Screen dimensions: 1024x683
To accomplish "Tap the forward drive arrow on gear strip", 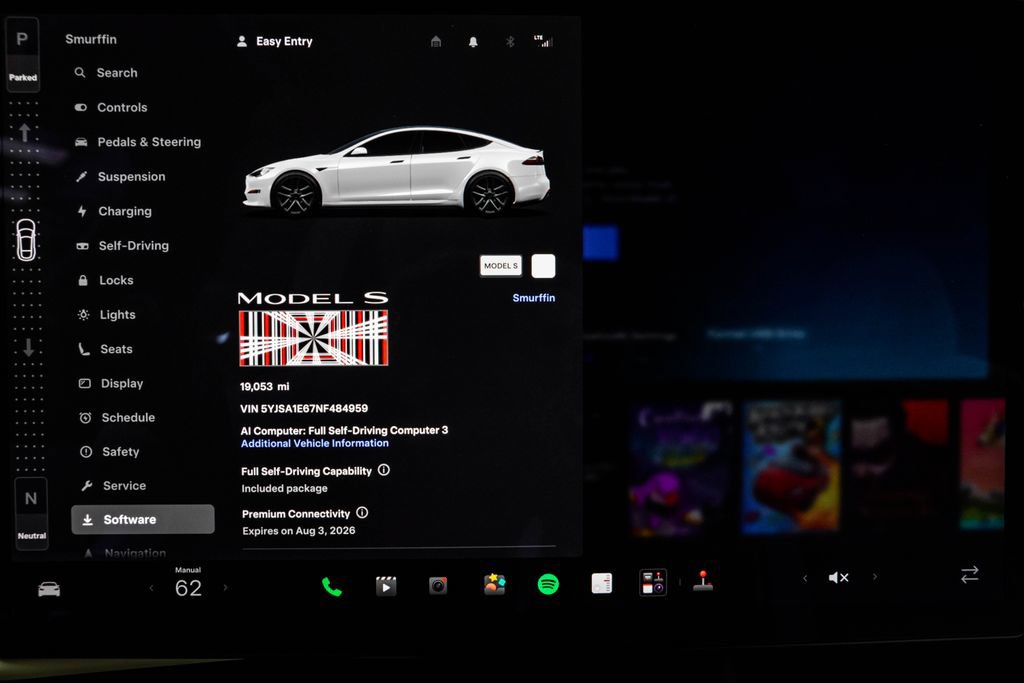I will (24, 133).
